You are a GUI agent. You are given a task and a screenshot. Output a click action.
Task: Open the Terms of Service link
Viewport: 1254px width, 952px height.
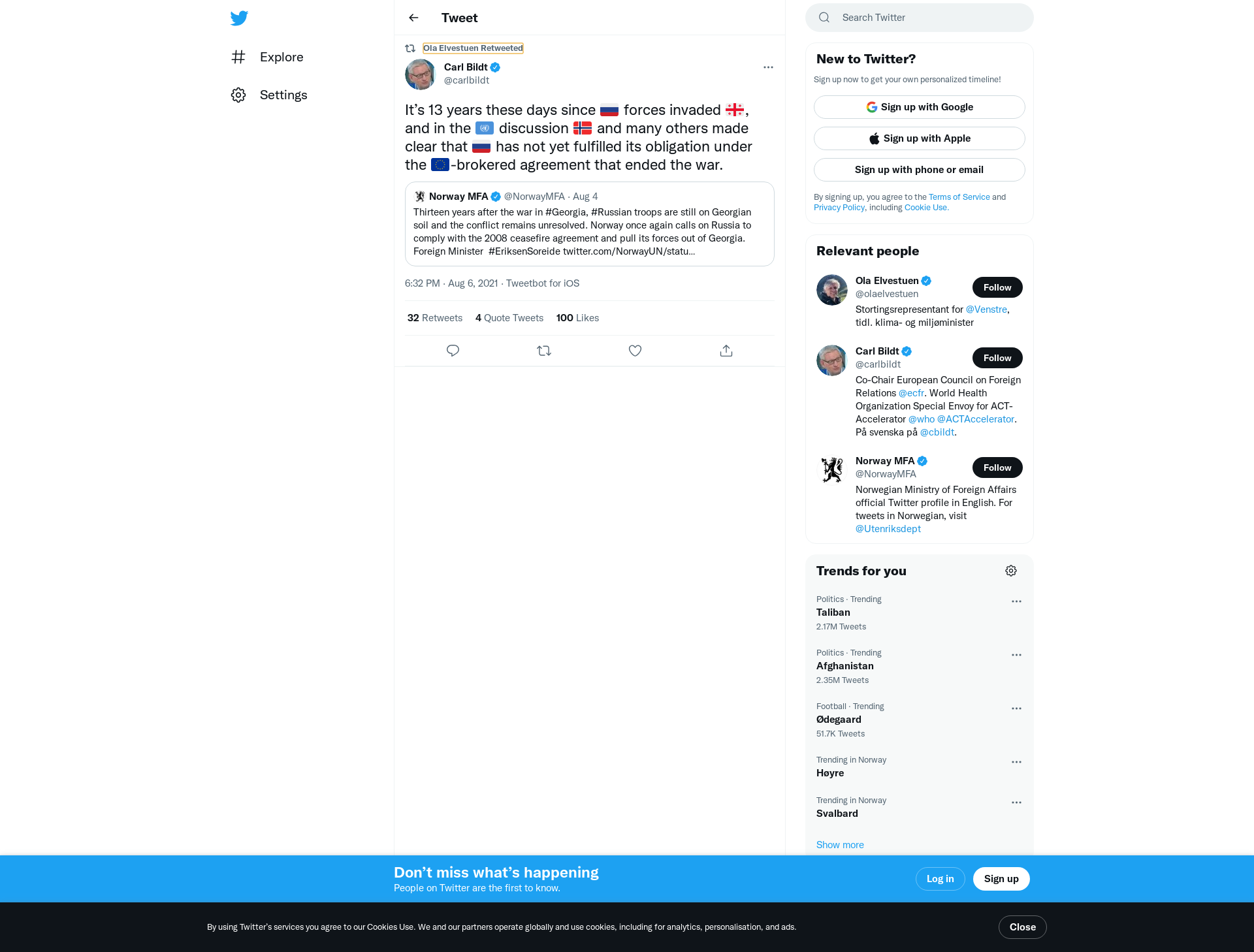coord(959,197)
